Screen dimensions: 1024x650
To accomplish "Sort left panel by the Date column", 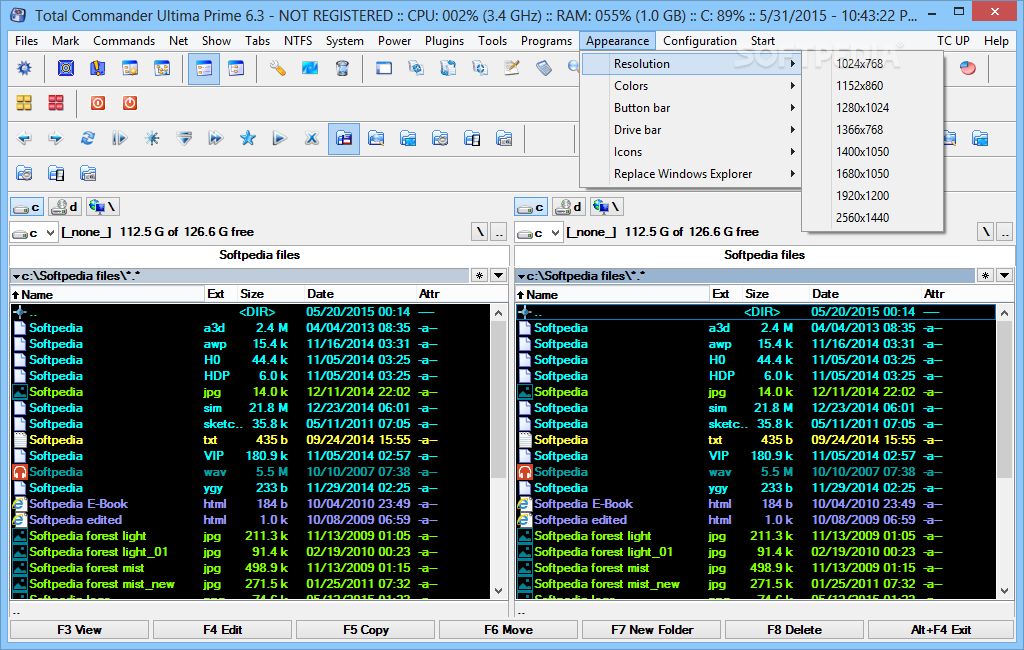I will tap(361, 294).
